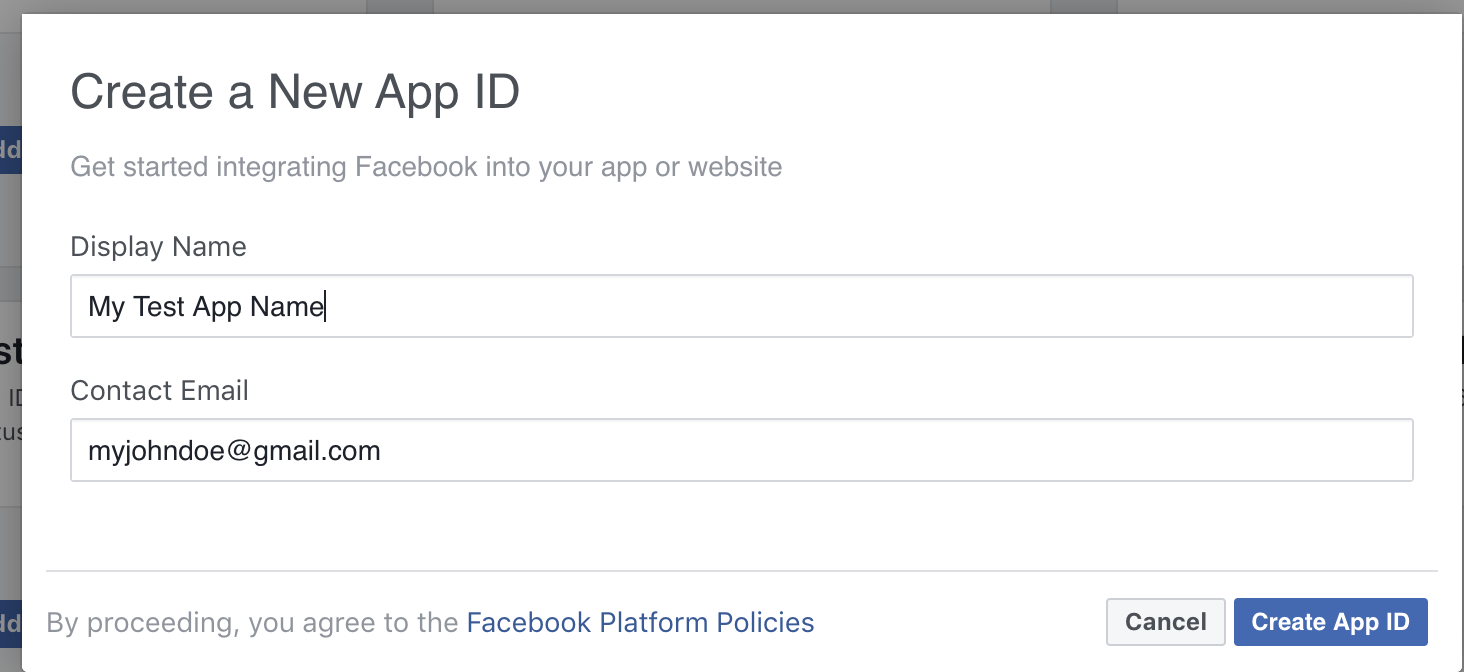Click the 'By proceeding, you agree' text
1464x672 pixels.
pyautogui.click(x=252, y=623)
